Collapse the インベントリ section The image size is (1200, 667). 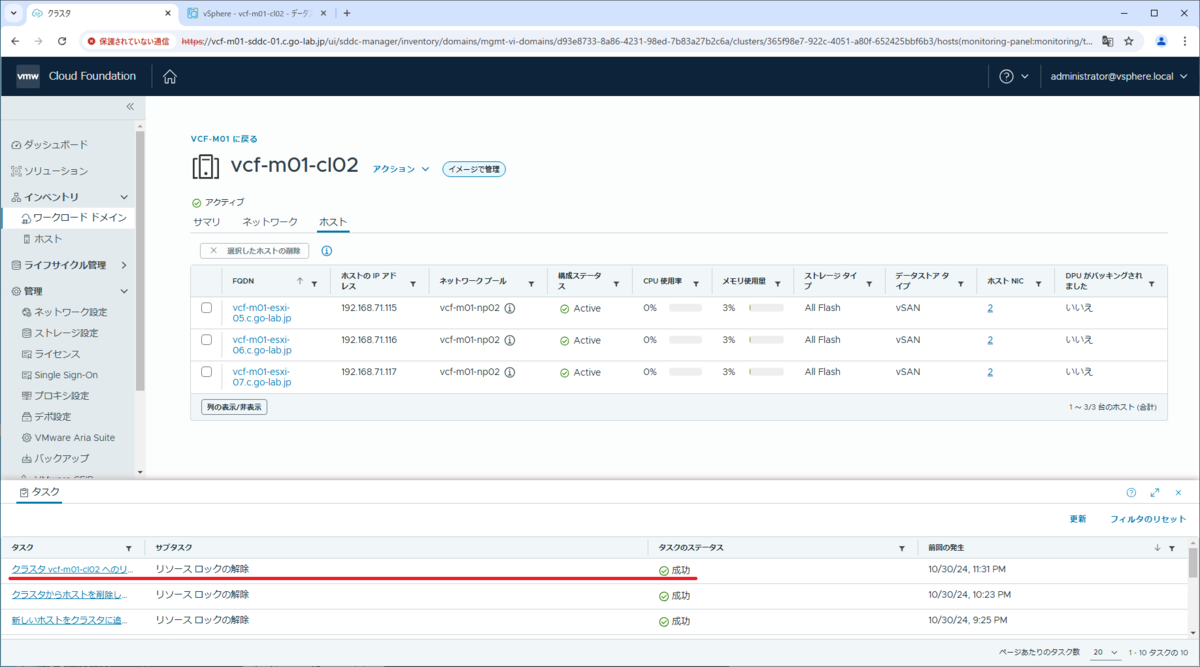(x=124, y=197)
